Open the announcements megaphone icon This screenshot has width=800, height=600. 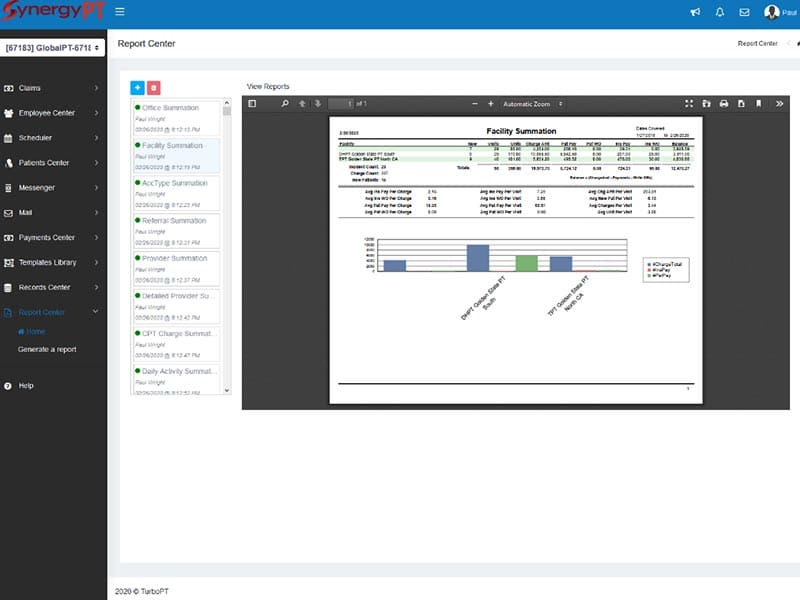[695, 12]
